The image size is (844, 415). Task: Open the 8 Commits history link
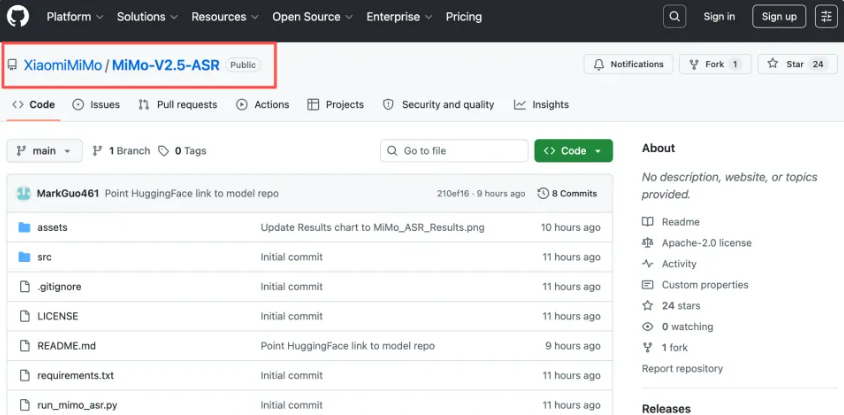[x=567, y=193]
